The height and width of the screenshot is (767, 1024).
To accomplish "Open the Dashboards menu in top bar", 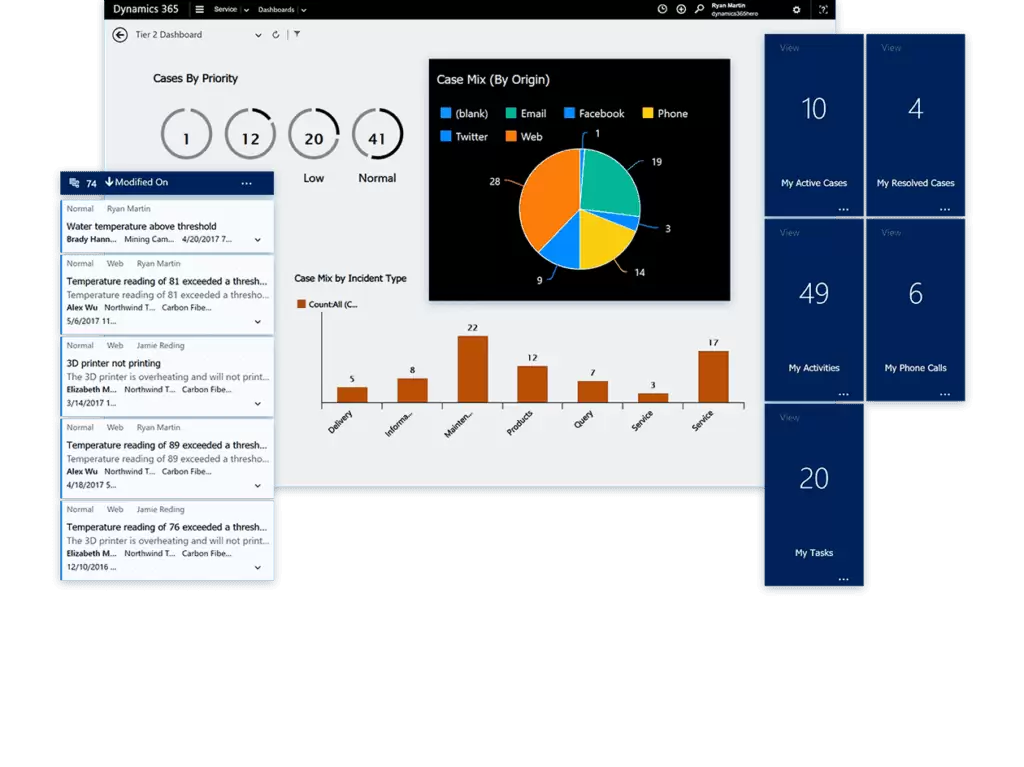I will tap(281, 9).
